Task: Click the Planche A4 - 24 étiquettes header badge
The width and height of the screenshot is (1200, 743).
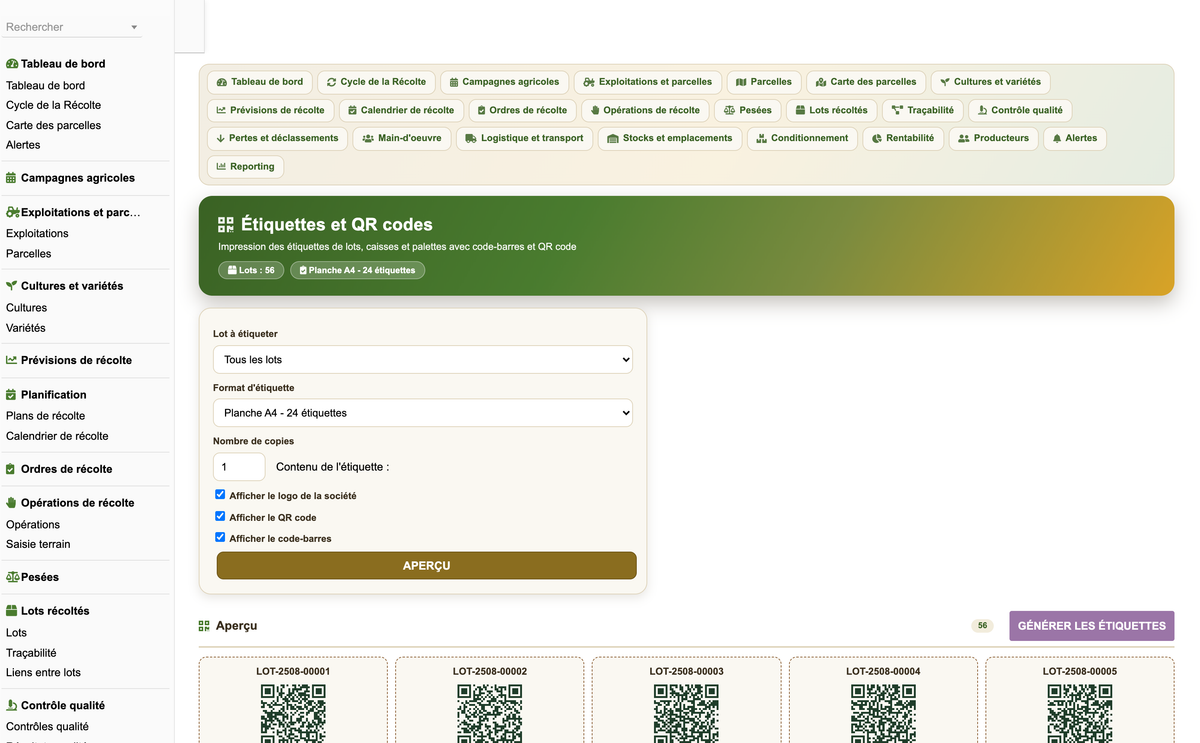Action: tap(357, 270)
